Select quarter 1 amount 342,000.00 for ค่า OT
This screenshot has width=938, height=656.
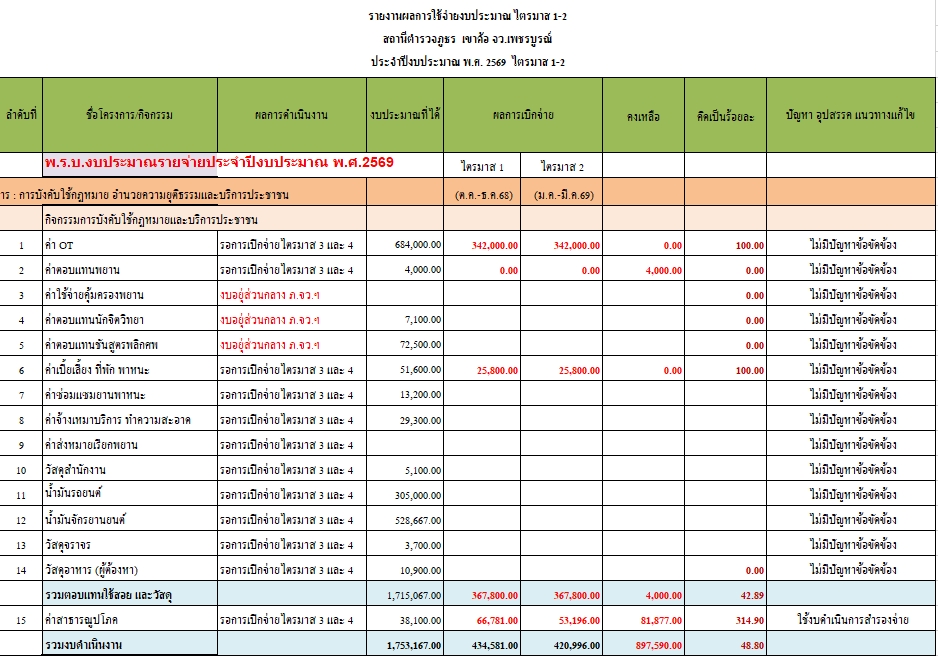[x=482, y=245]
